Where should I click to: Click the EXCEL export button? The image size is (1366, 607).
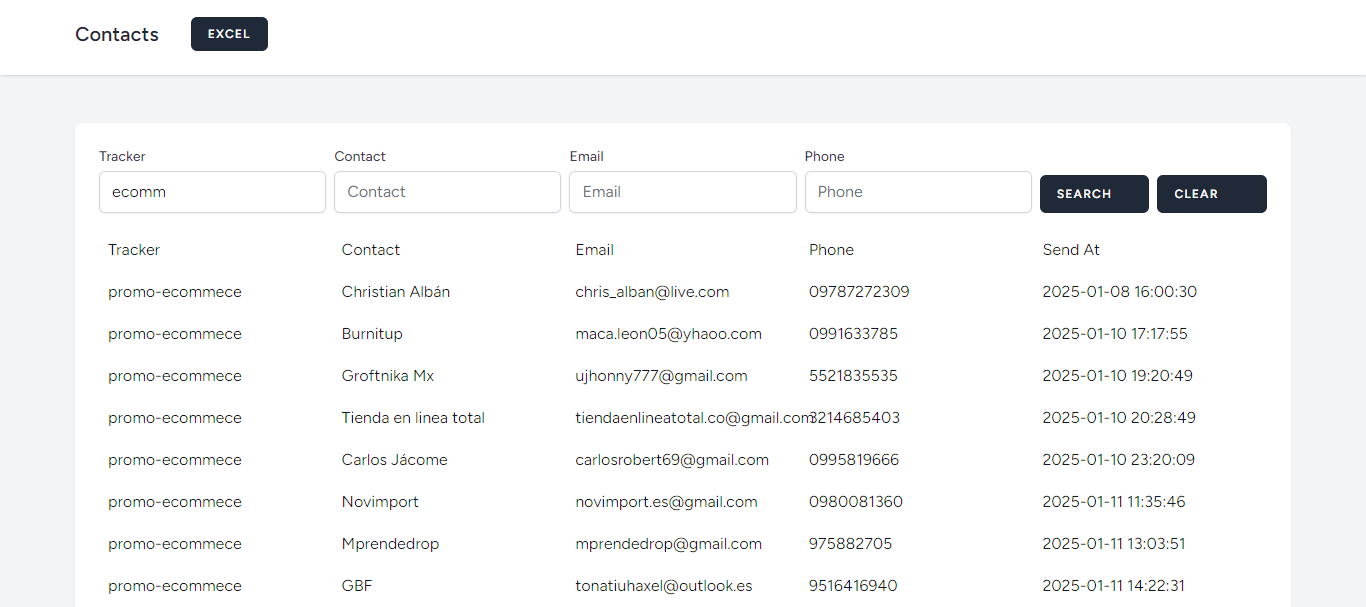coord(229,34)
